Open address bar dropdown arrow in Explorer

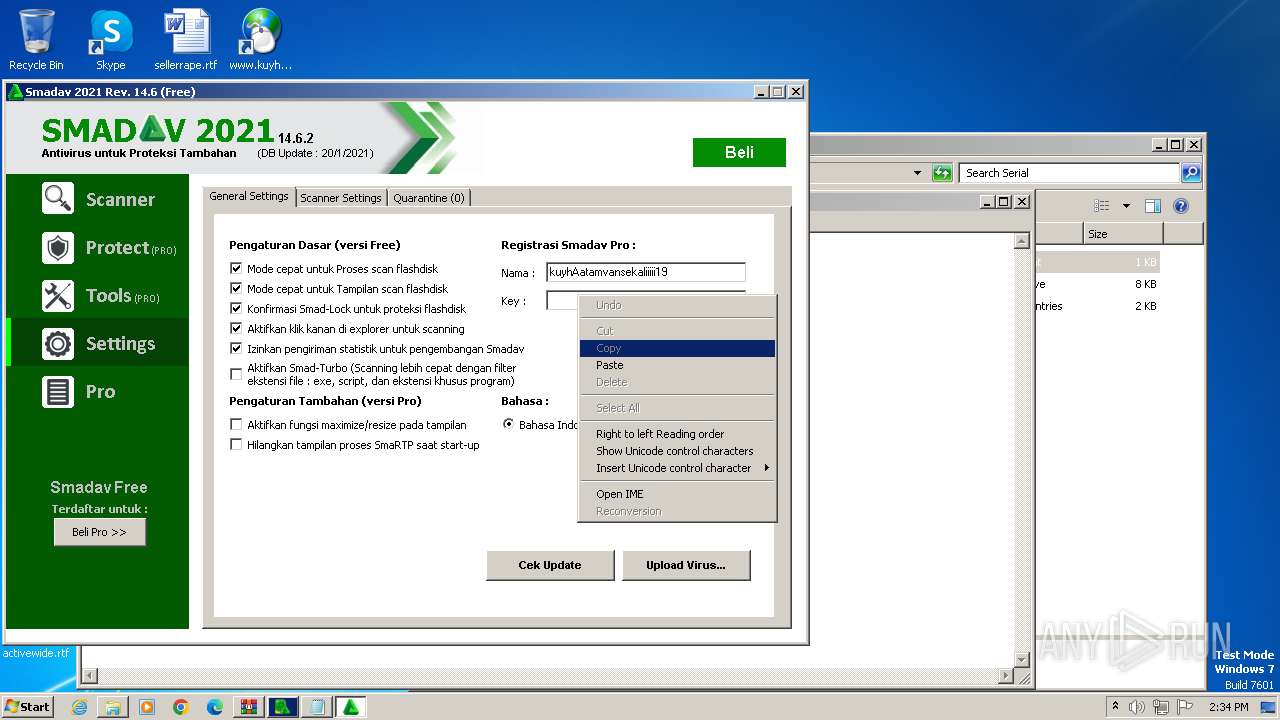917,173
